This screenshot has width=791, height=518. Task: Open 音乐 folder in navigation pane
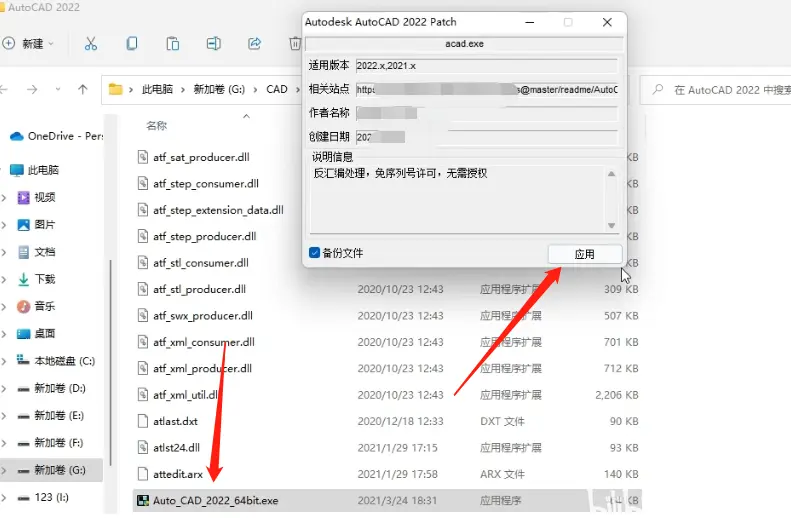36,306
